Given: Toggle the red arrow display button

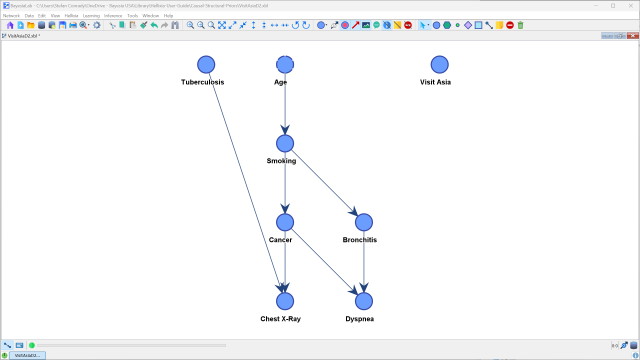Looking at the screenshot, I should tap(356, 25).
